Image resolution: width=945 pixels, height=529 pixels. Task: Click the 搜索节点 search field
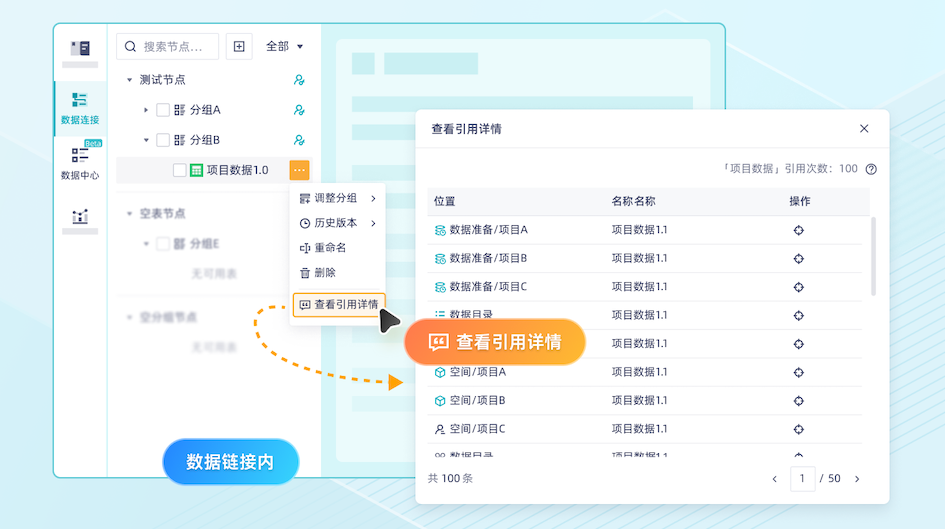pyautogui.click(x=168, y=46)
